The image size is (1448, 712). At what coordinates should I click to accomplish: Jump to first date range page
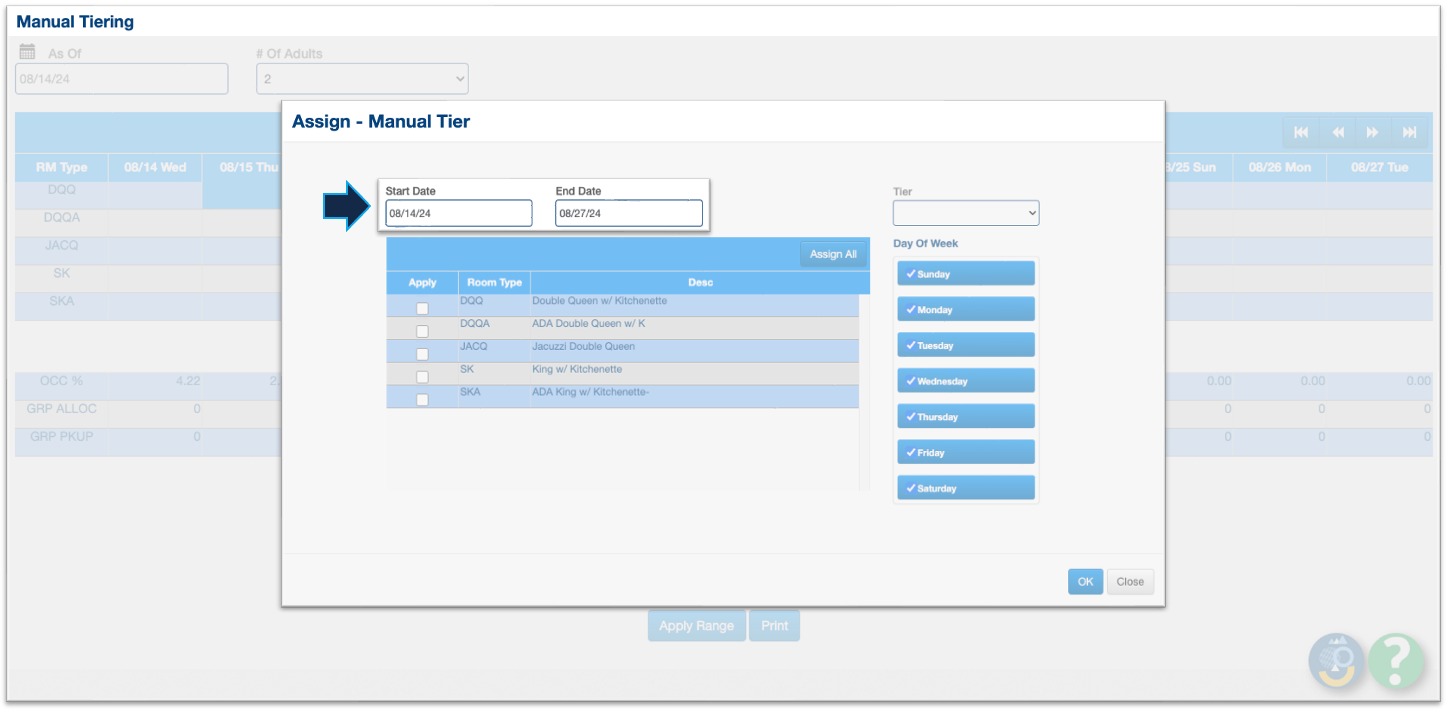click(1301, 132)
